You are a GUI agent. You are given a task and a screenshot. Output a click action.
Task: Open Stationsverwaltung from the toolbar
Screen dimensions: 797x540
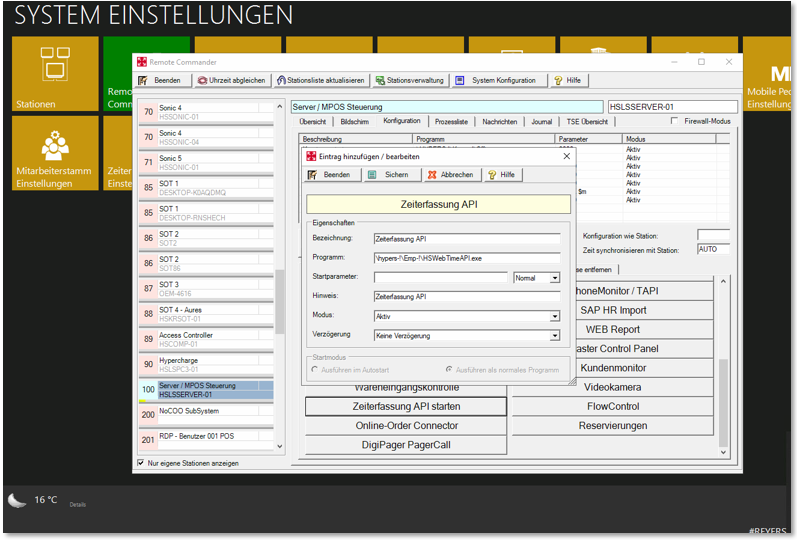click(x=410, y=80)
